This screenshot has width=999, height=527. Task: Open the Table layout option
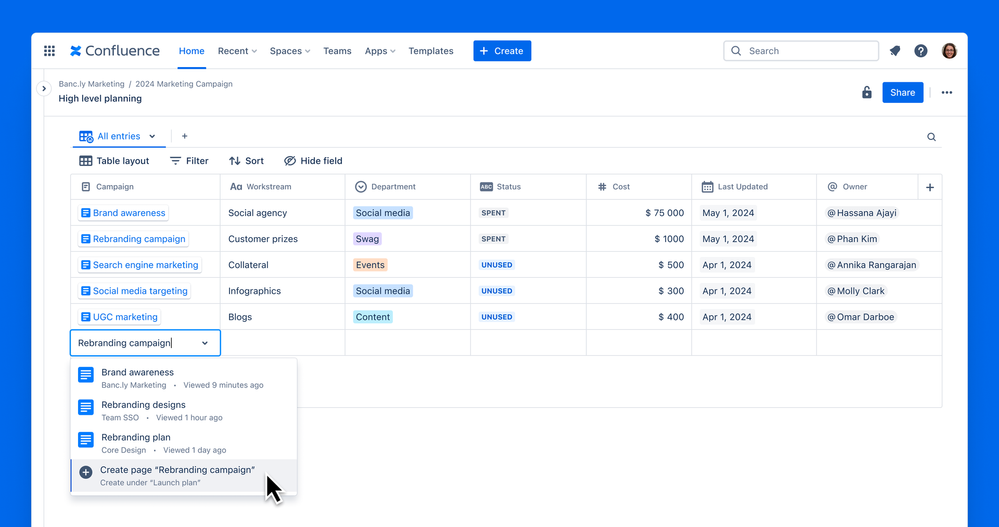(114, 161)
